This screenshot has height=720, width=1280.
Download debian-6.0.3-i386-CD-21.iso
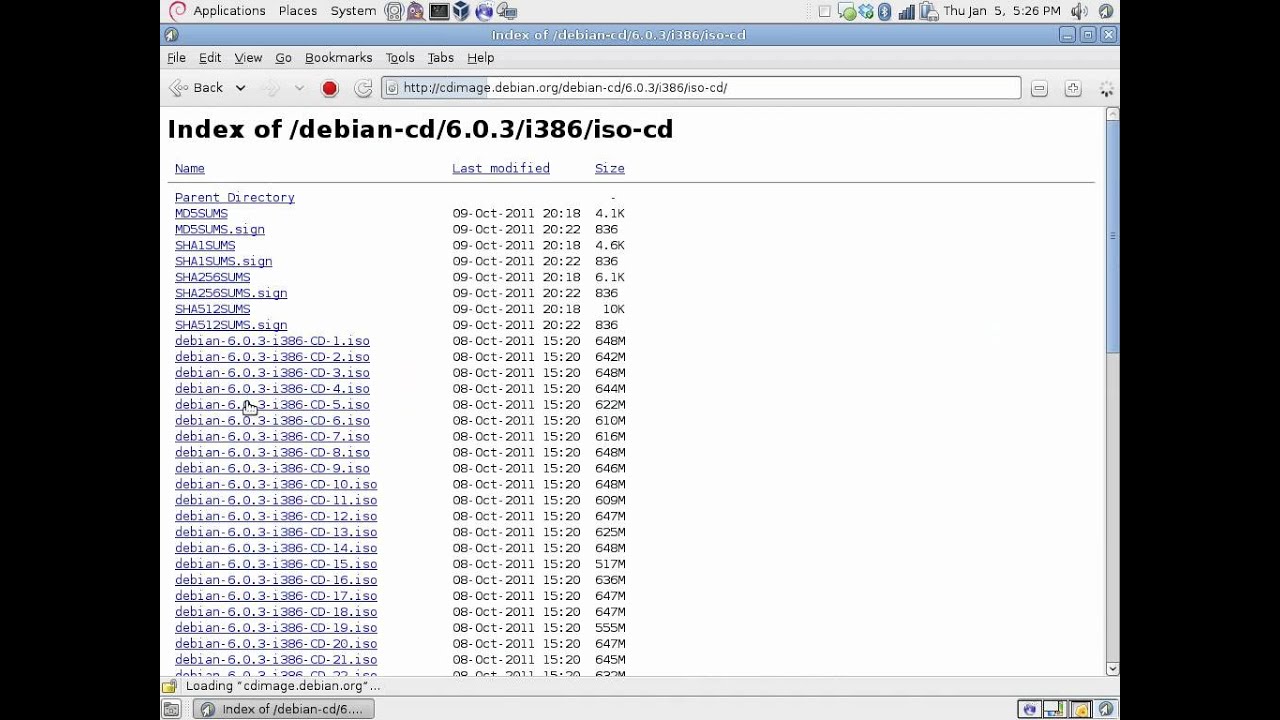pyautogui.click(x=276, y=660)
